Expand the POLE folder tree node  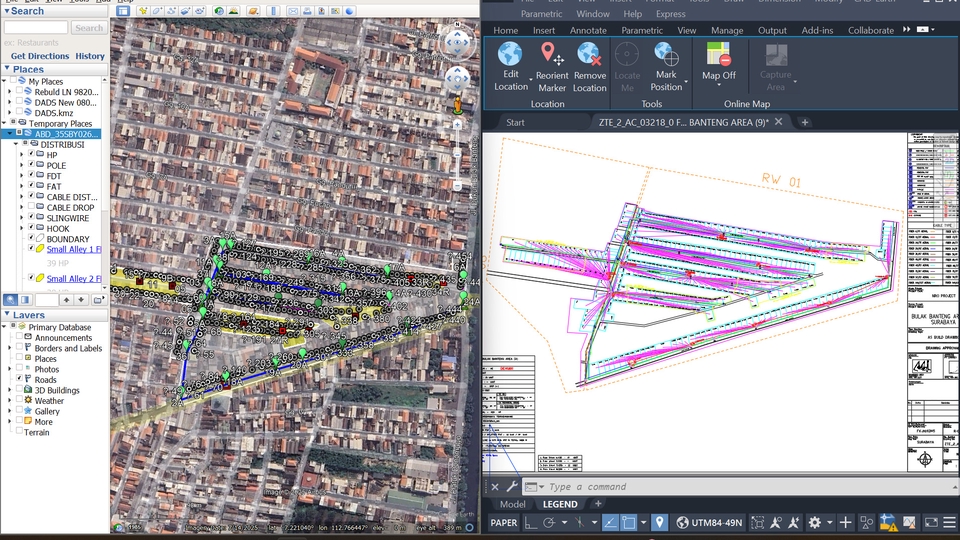pyautogui.click(x=21, y=166)
